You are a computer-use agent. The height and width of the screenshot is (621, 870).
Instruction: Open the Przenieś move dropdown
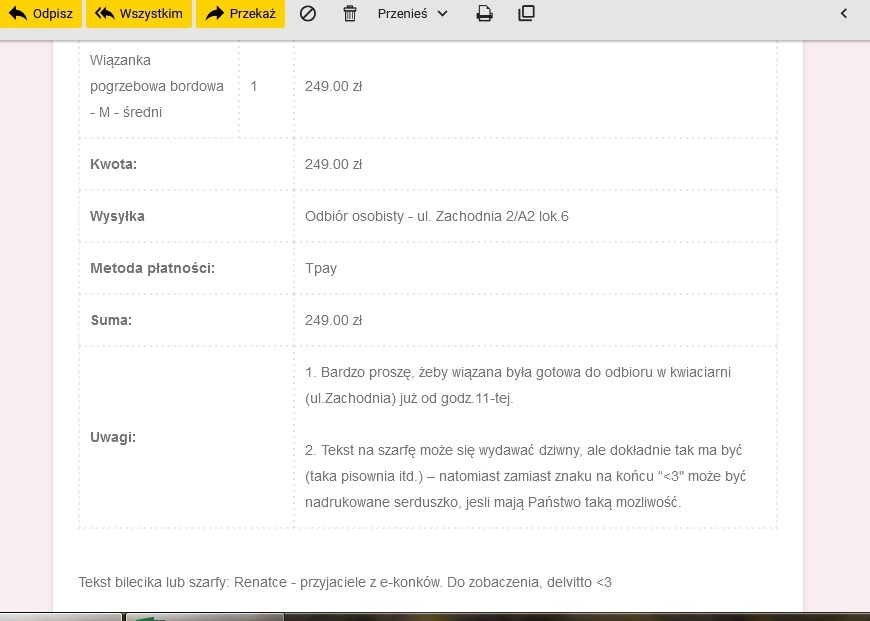pyautogui.click(x=413, y=14)
